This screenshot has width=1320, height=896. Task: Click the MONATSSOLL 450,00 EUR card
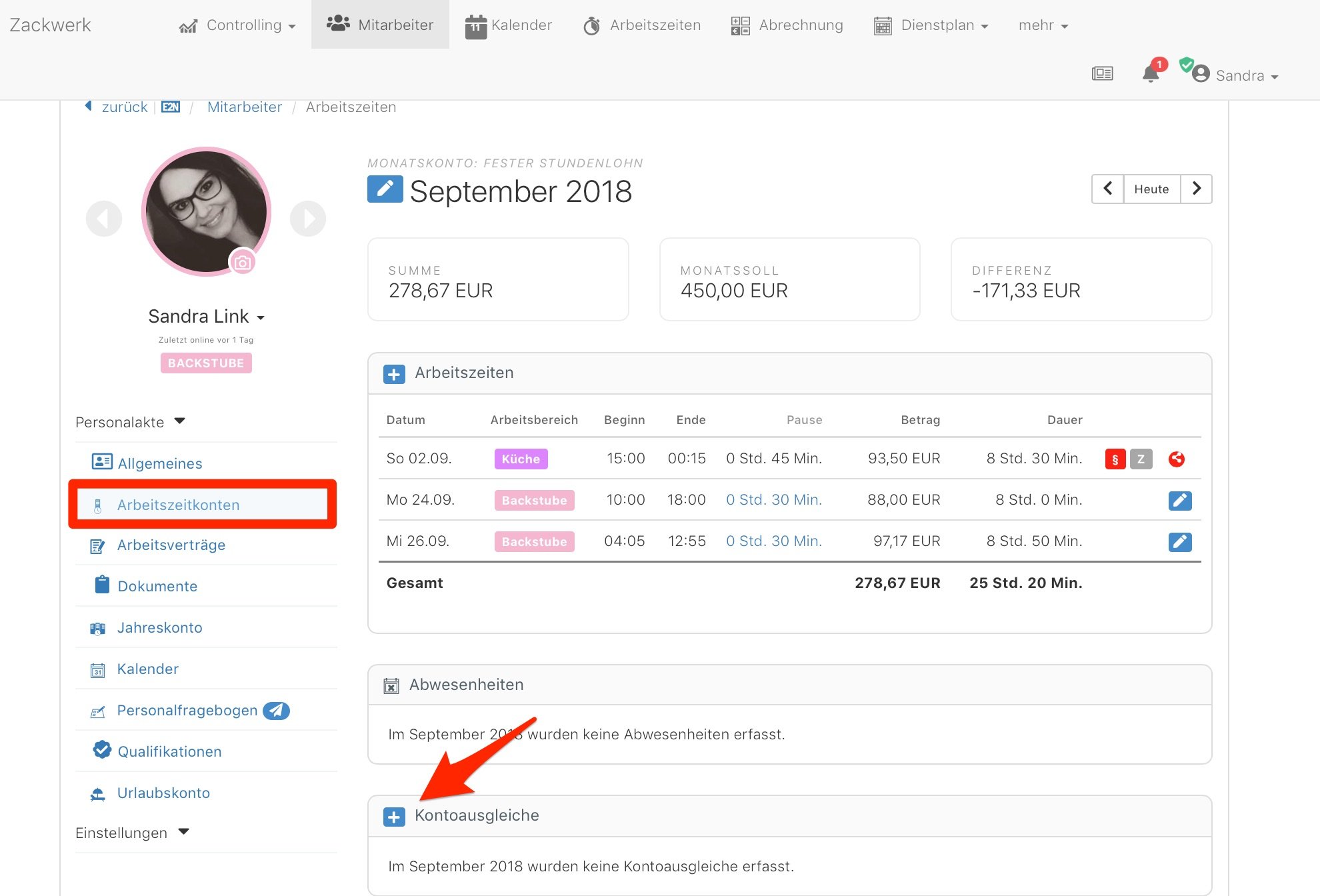(x=789, y=279)
